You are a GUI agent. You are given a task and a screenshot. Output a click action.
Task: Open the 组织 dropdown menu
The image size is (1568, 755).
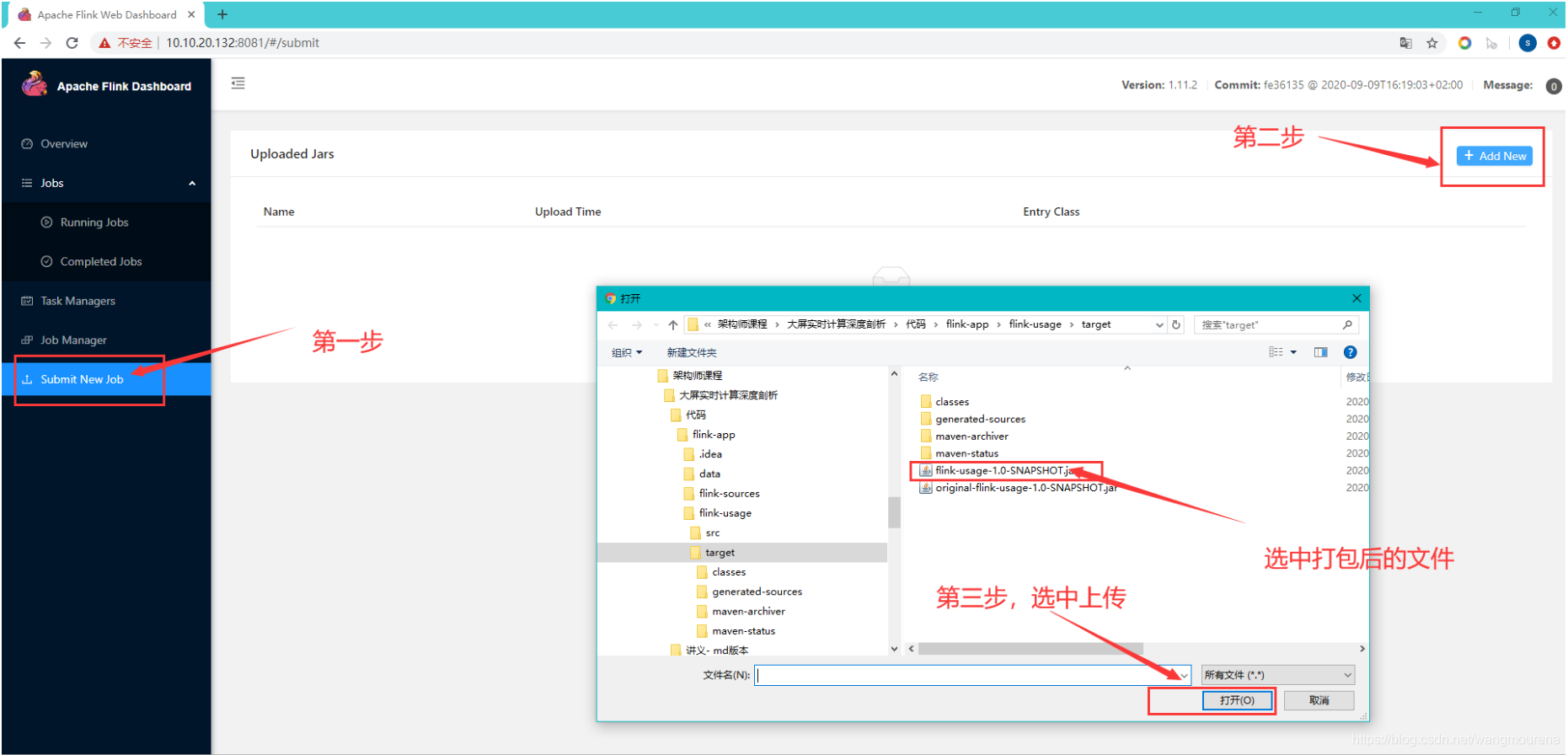627,353
